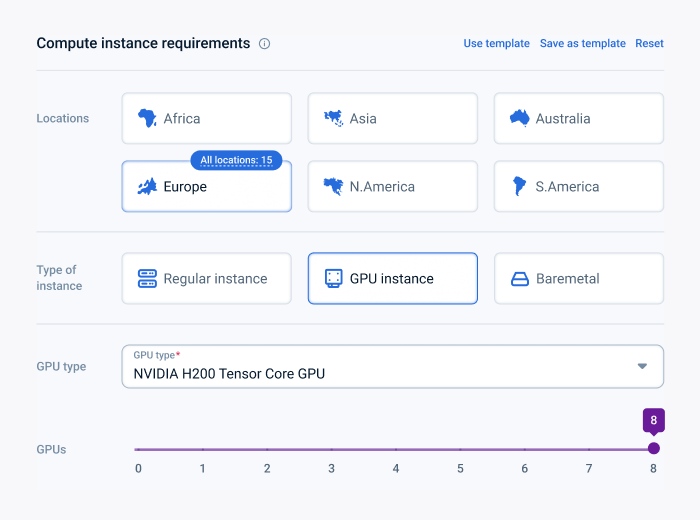The image size is (700, 520).
Task: Select the Regular instance type
Action: [x=206, y=278]
